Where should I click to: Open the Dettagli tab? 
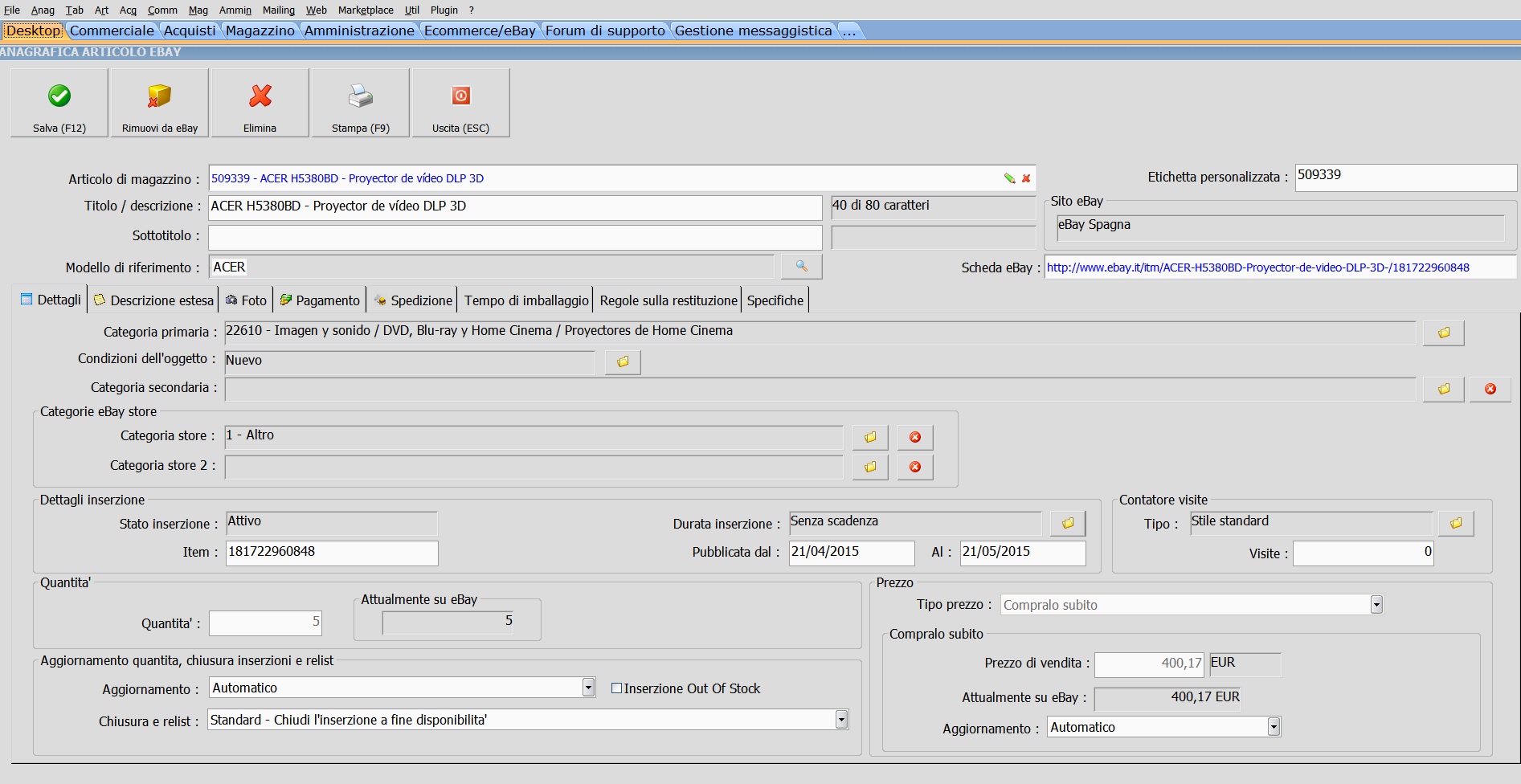[51, 300]
